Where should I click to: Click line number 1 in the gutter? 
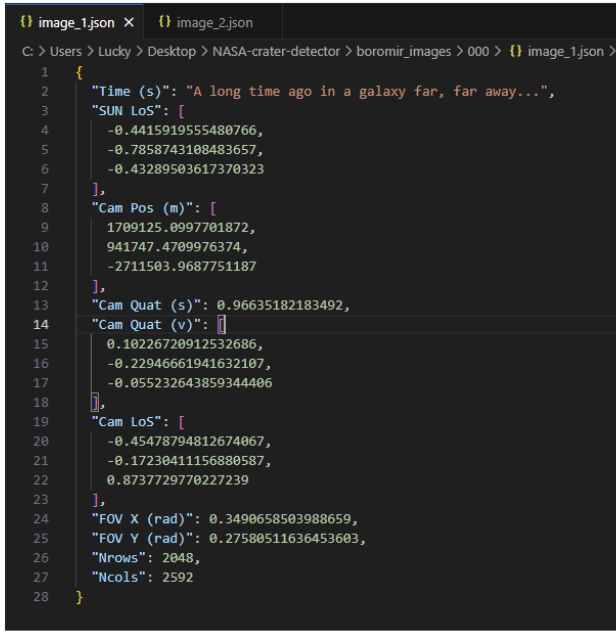pos(44,72)
